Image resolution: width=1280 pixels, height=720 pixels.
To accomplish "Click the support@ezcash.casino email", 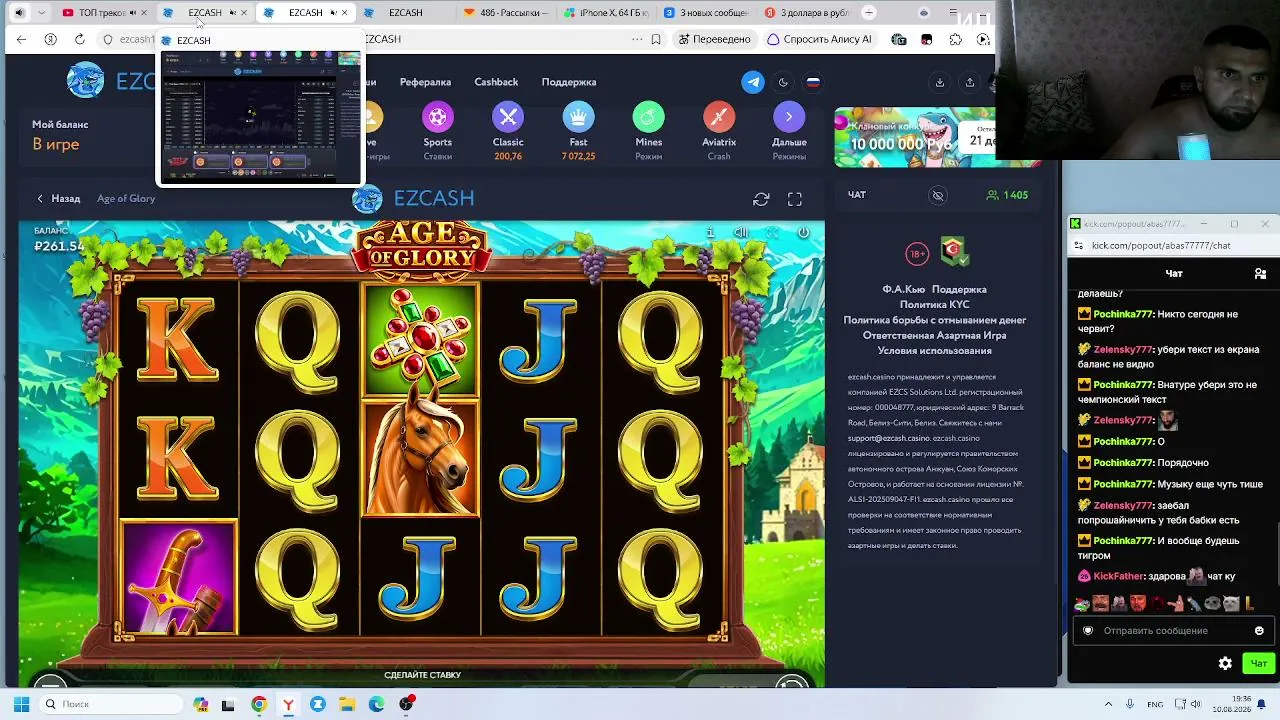I will [889, 438].
